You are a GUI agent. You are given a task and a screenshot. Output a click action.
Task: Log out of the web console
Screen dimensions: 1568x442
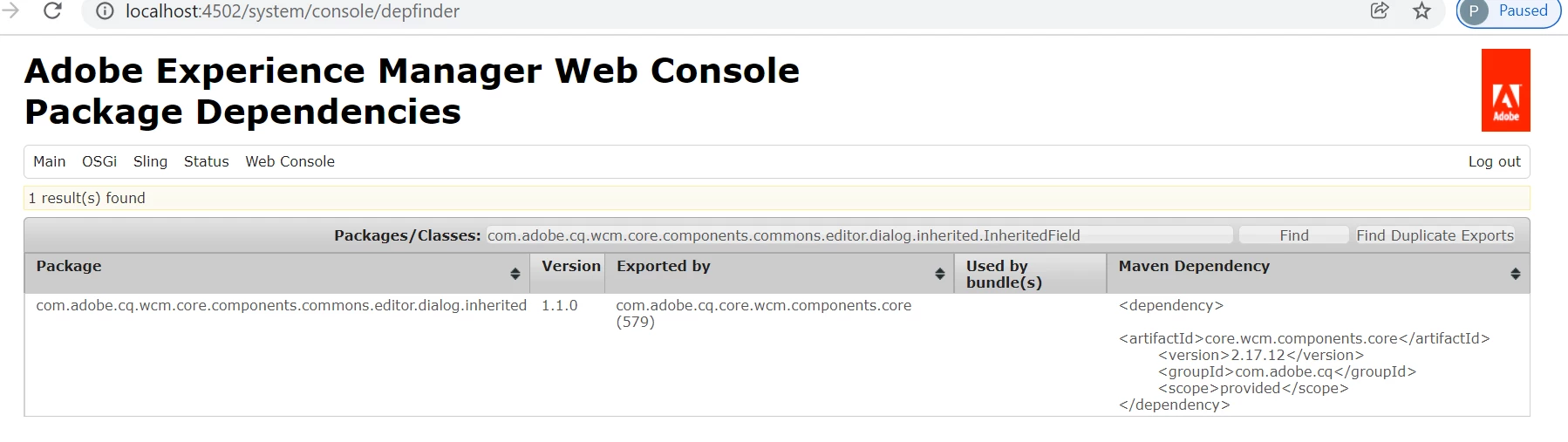pos(1495,161)
